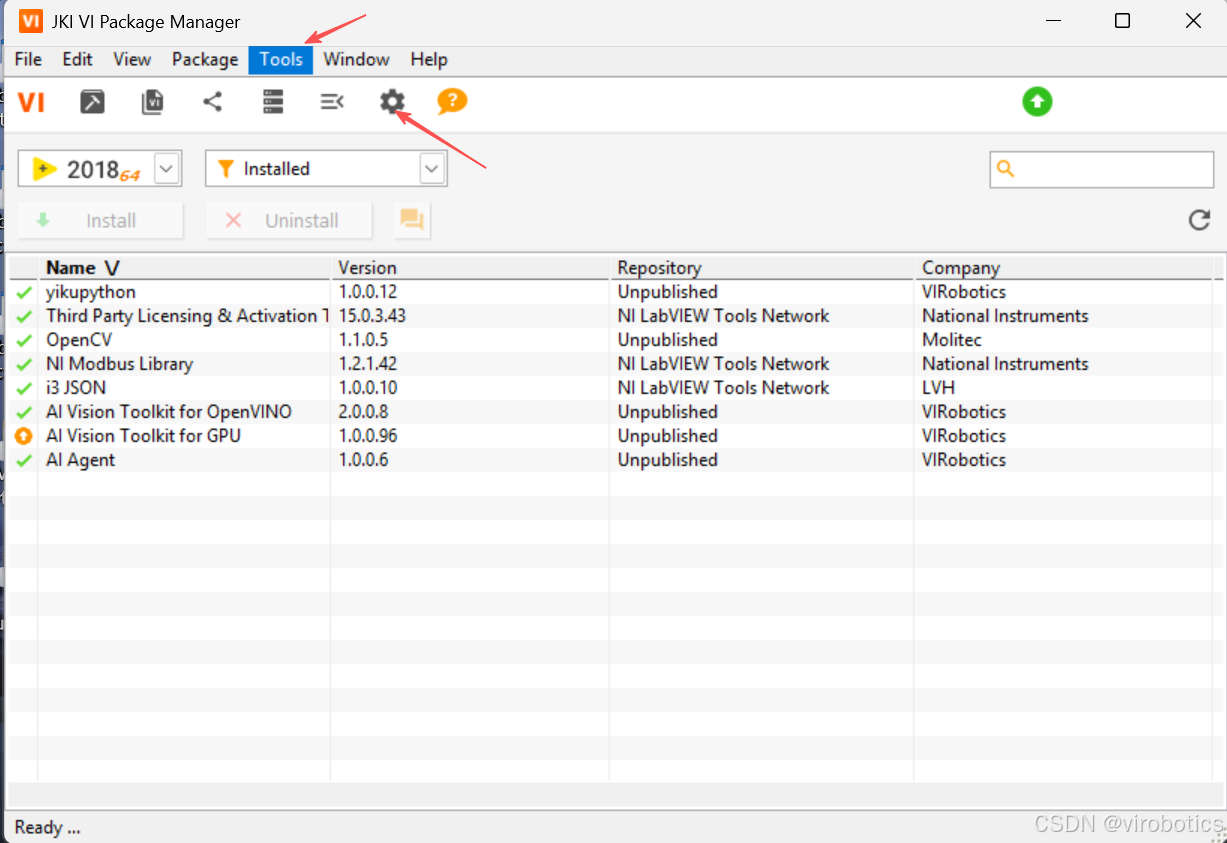1227x843 pixels.
Task: Click the green checkmark beside yikupython
Action: (24, 293)
